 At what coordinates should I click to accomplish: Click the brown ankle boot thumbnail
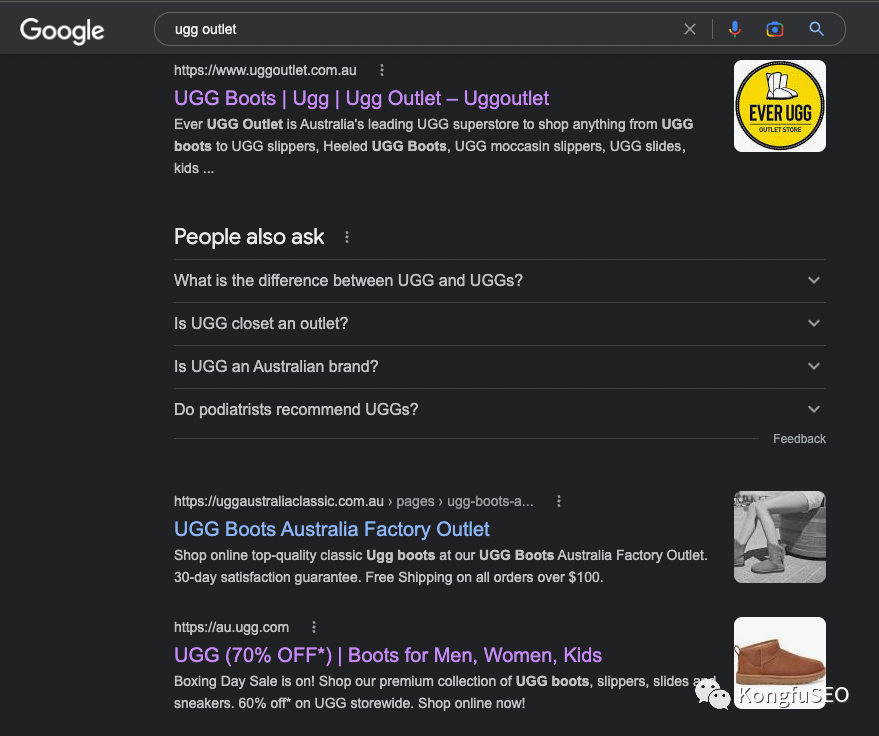click(x=780, y=663)
